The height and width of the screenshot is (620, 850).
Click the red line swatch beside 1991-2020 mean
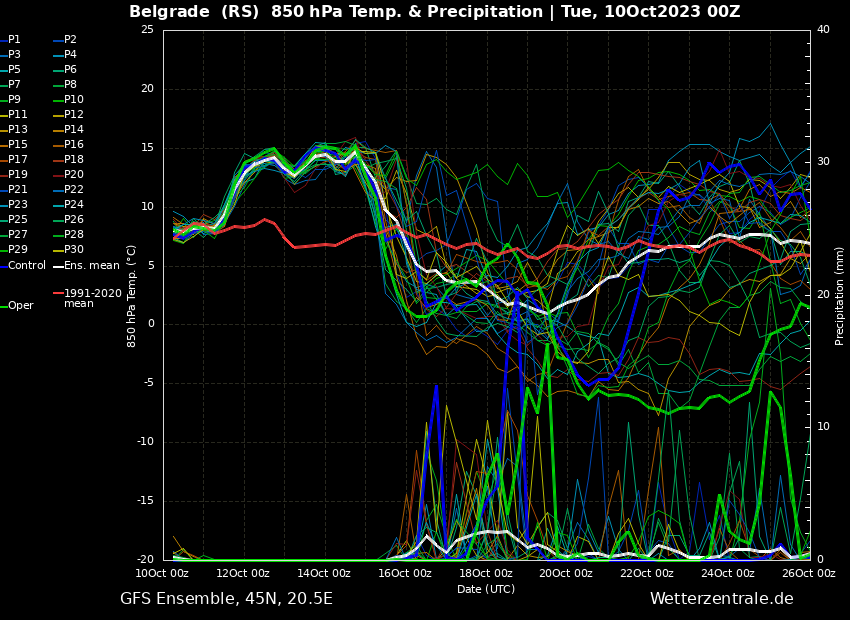[58, 294]
